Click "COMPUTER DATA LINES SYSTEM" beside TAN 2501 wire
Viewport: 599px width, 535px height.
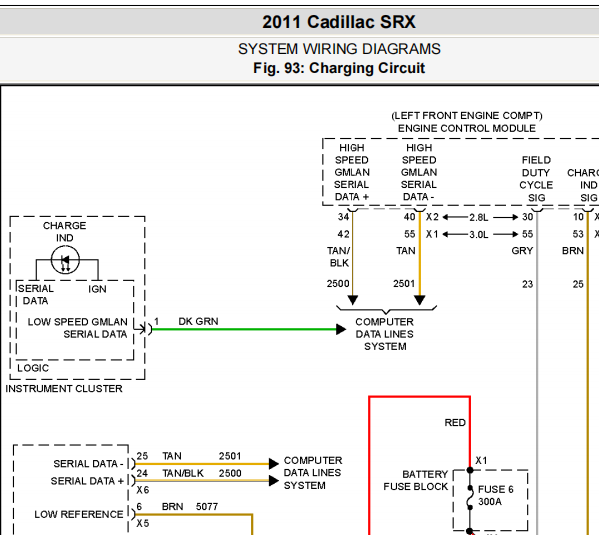[312, 473]
